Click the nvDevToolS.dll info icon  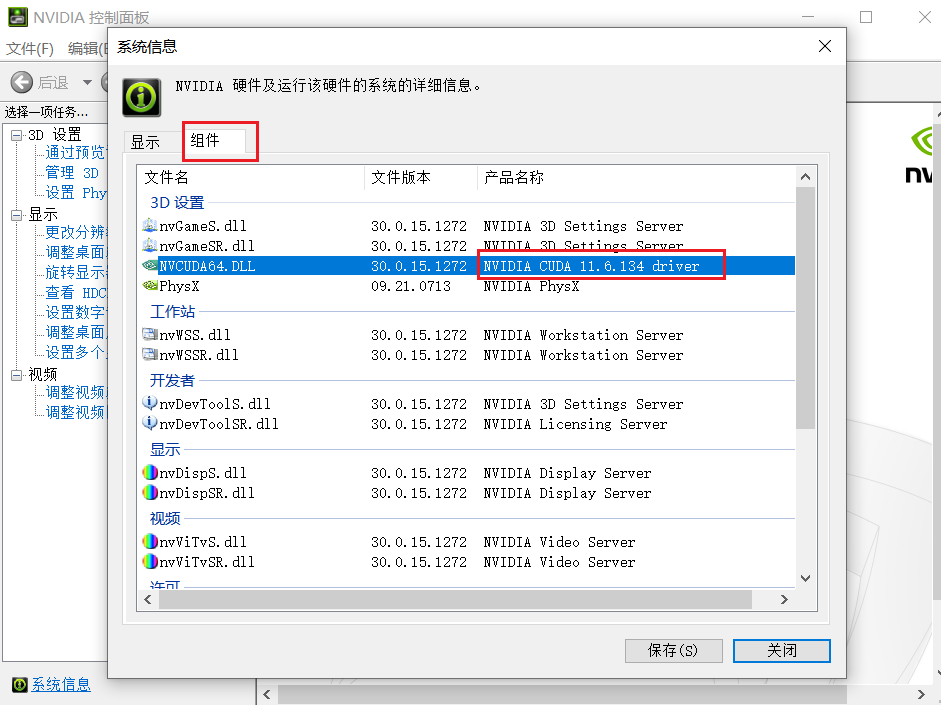[149, 403]
